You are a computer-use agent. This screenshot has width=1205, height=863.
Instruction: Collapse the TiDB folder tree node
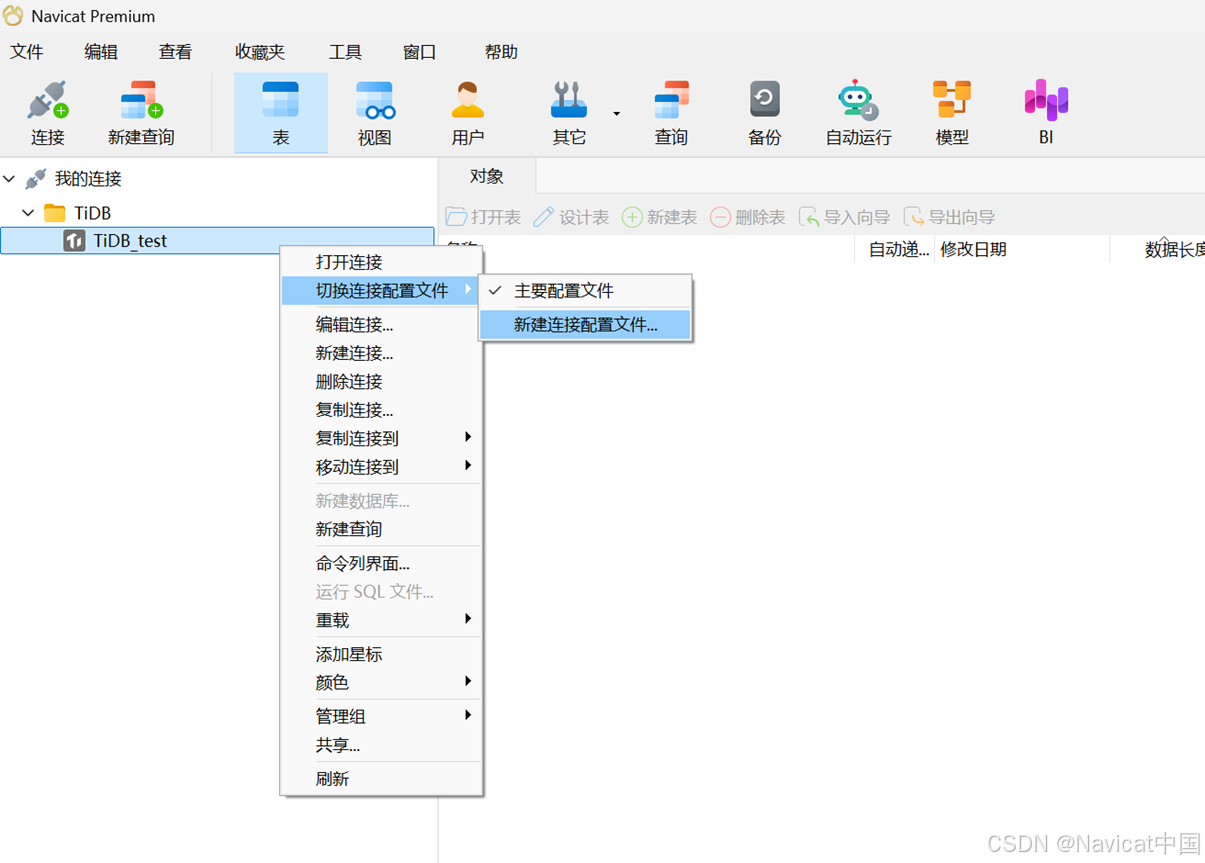tap(28, 213)
